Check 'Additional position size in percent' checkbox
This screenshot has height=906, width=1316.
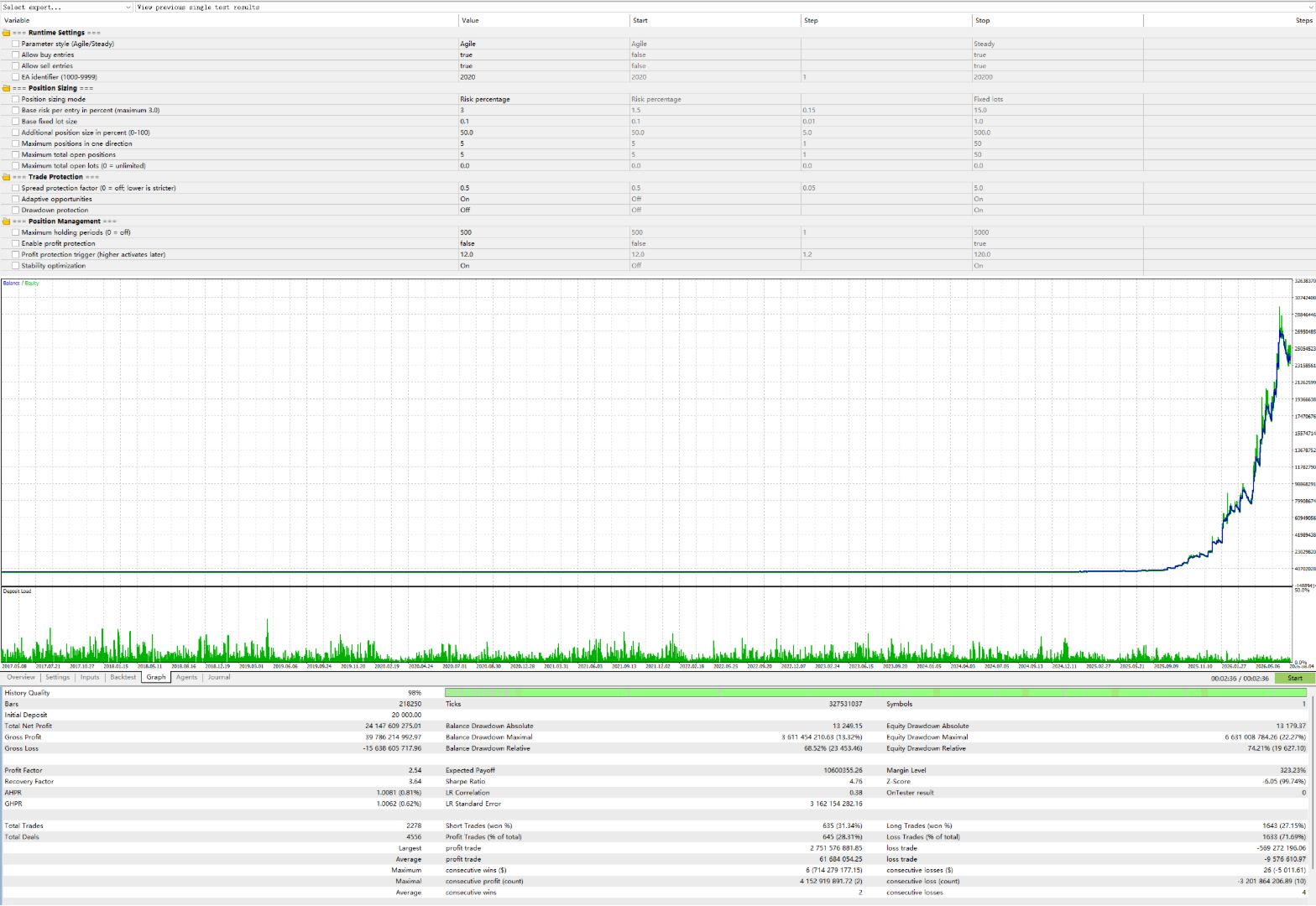16,133
